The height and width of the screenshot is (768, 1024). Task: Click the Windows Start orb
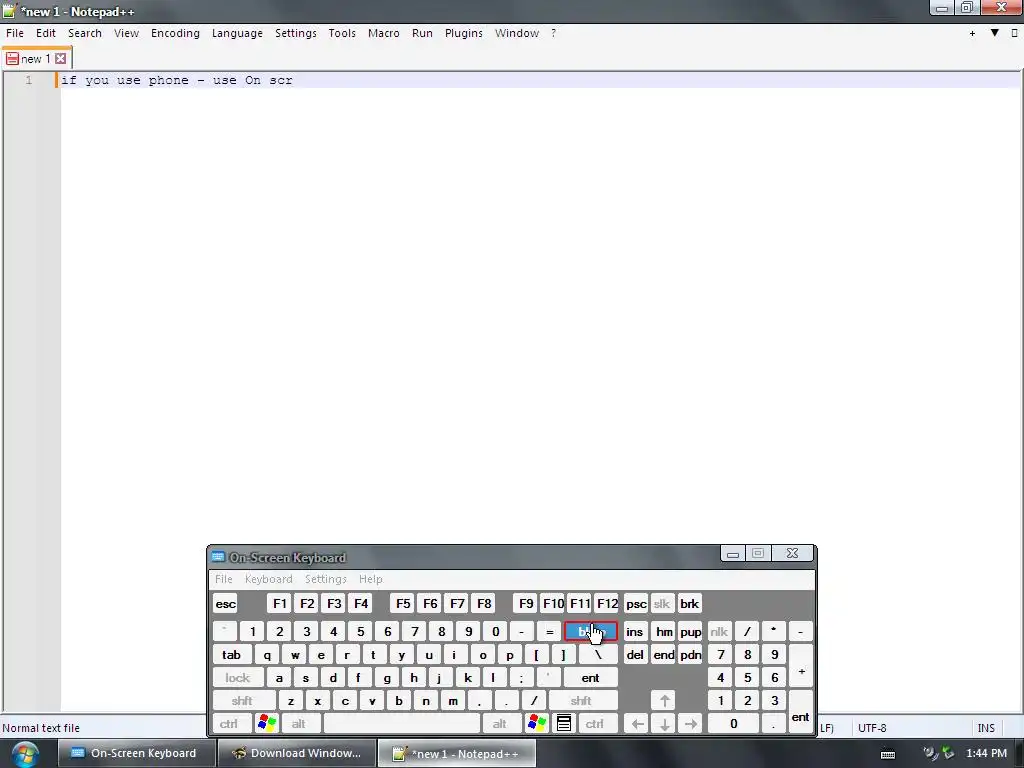point(25,754)
